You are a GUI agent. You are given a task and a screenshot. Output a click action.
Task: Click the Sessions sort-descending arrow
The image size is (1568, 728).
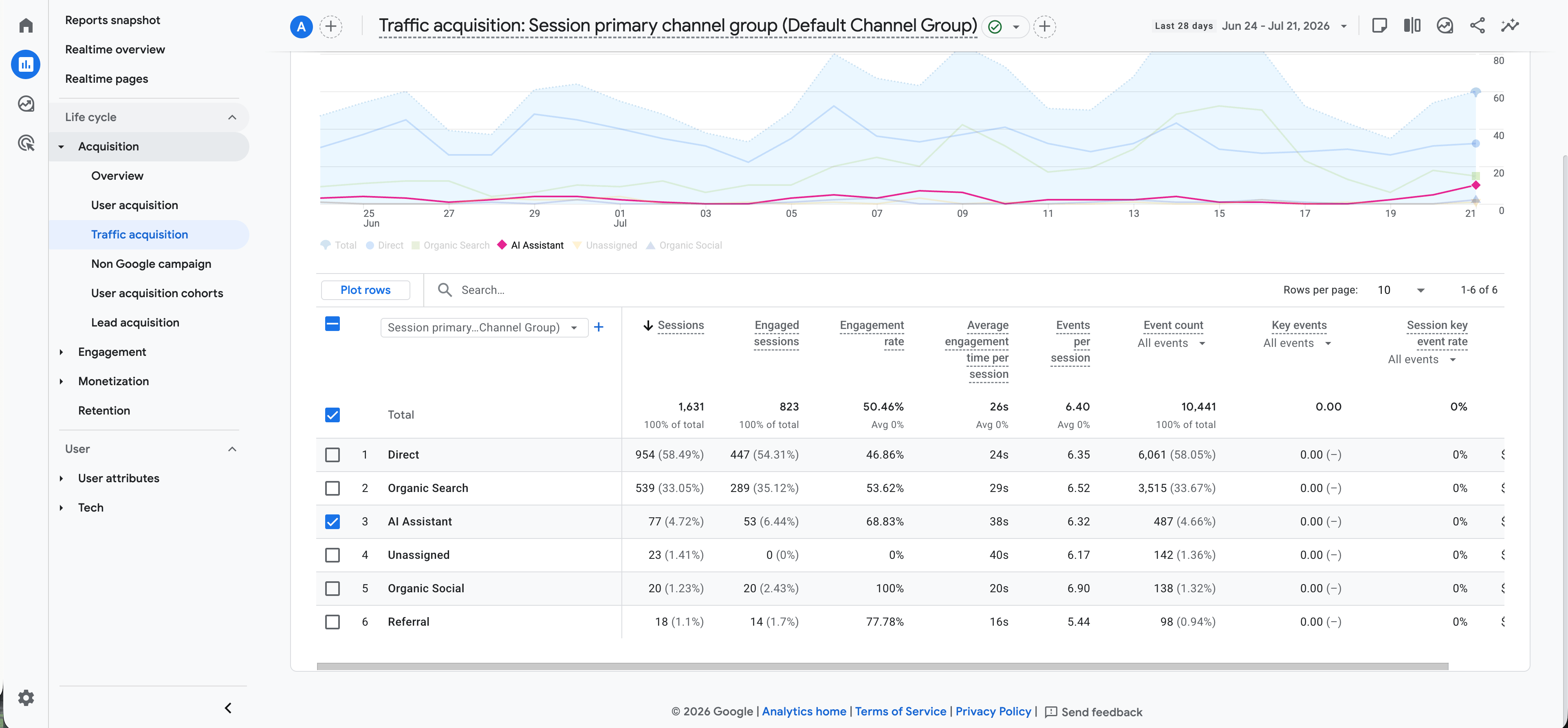coord(648,326)
